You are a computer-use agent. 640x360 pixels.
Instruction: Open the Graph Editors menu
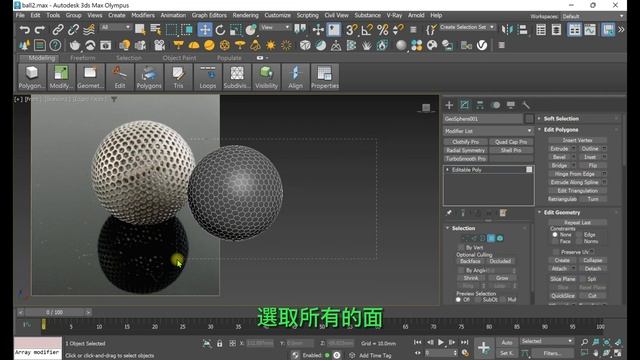coord(209,15)
